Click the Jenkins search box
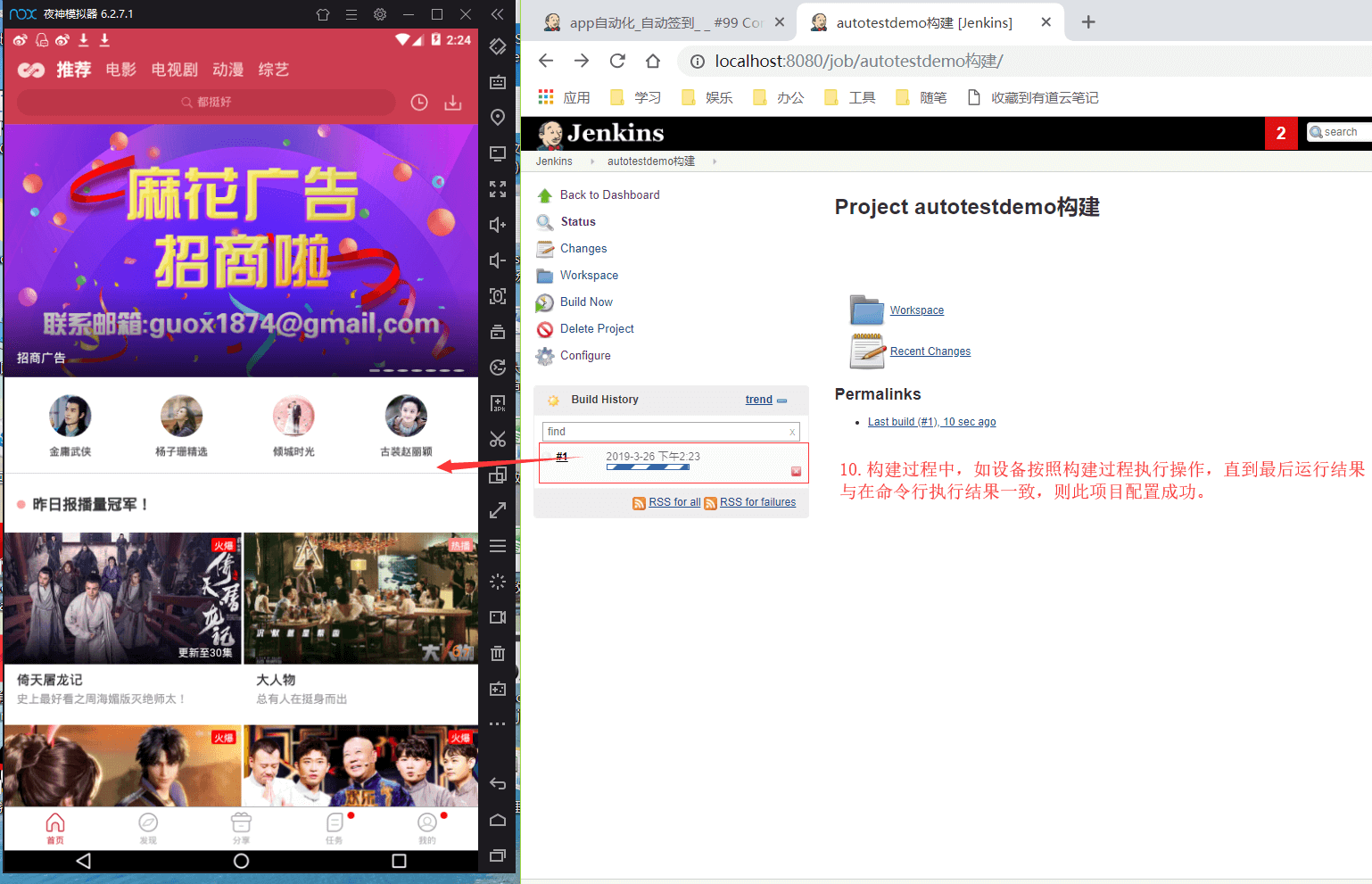The image size is (1372, 884). (1339, 132)
